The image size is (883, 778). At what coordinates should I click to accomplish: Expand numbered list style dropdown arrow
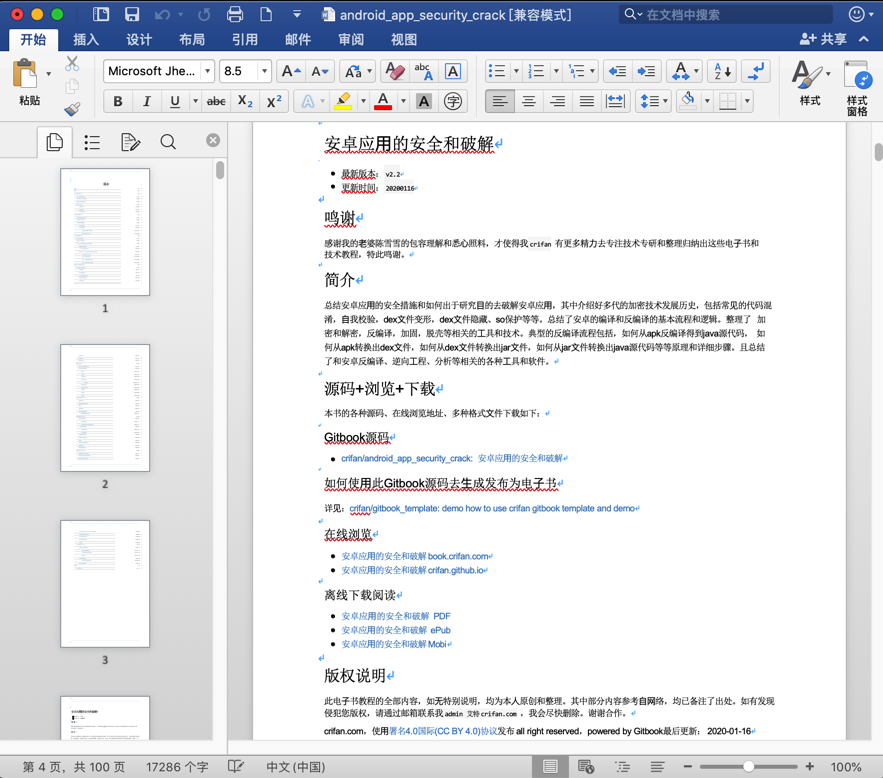pos(556,71)
